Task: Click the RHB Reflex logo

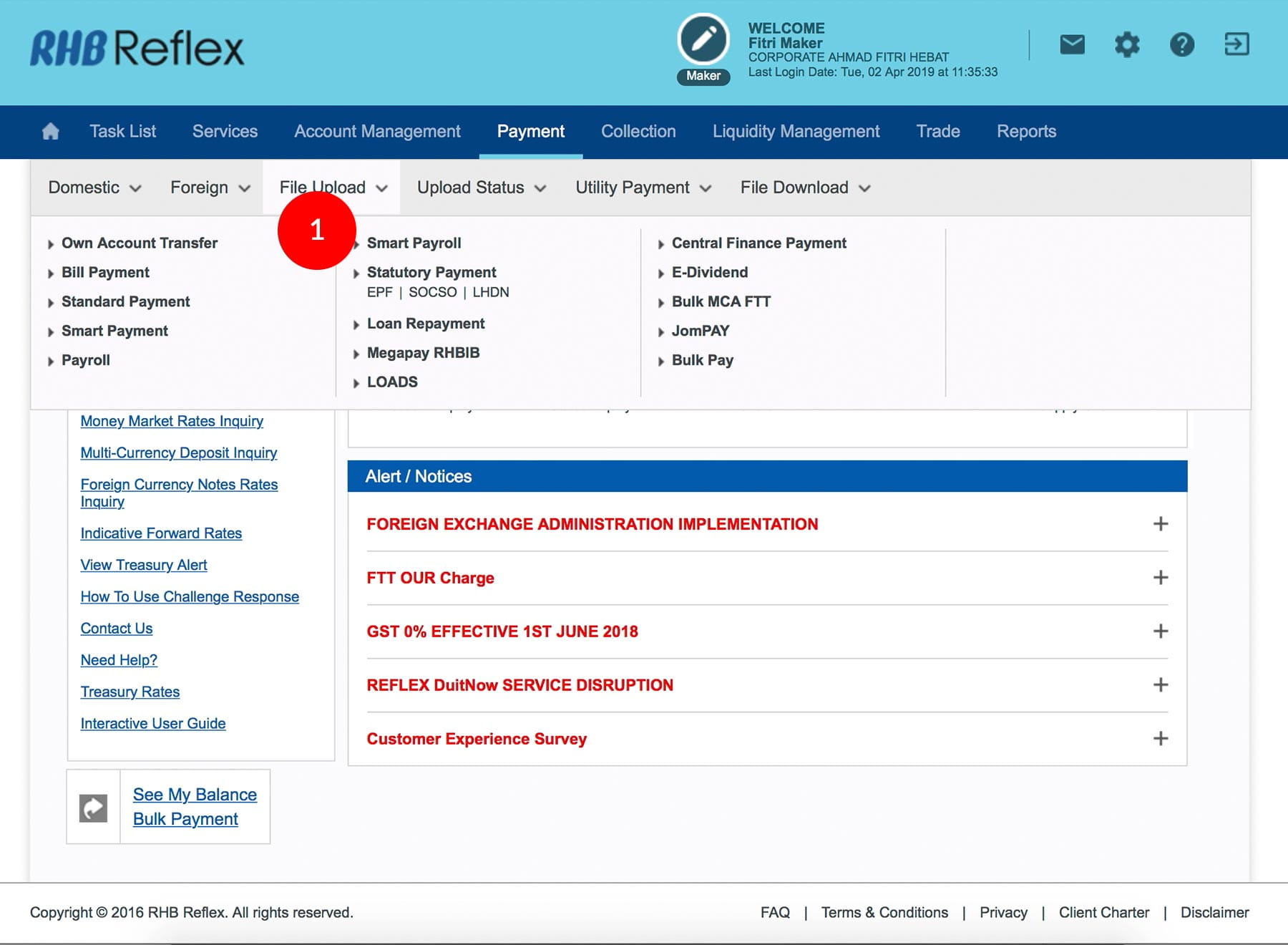Action: (x=137, y=48)
